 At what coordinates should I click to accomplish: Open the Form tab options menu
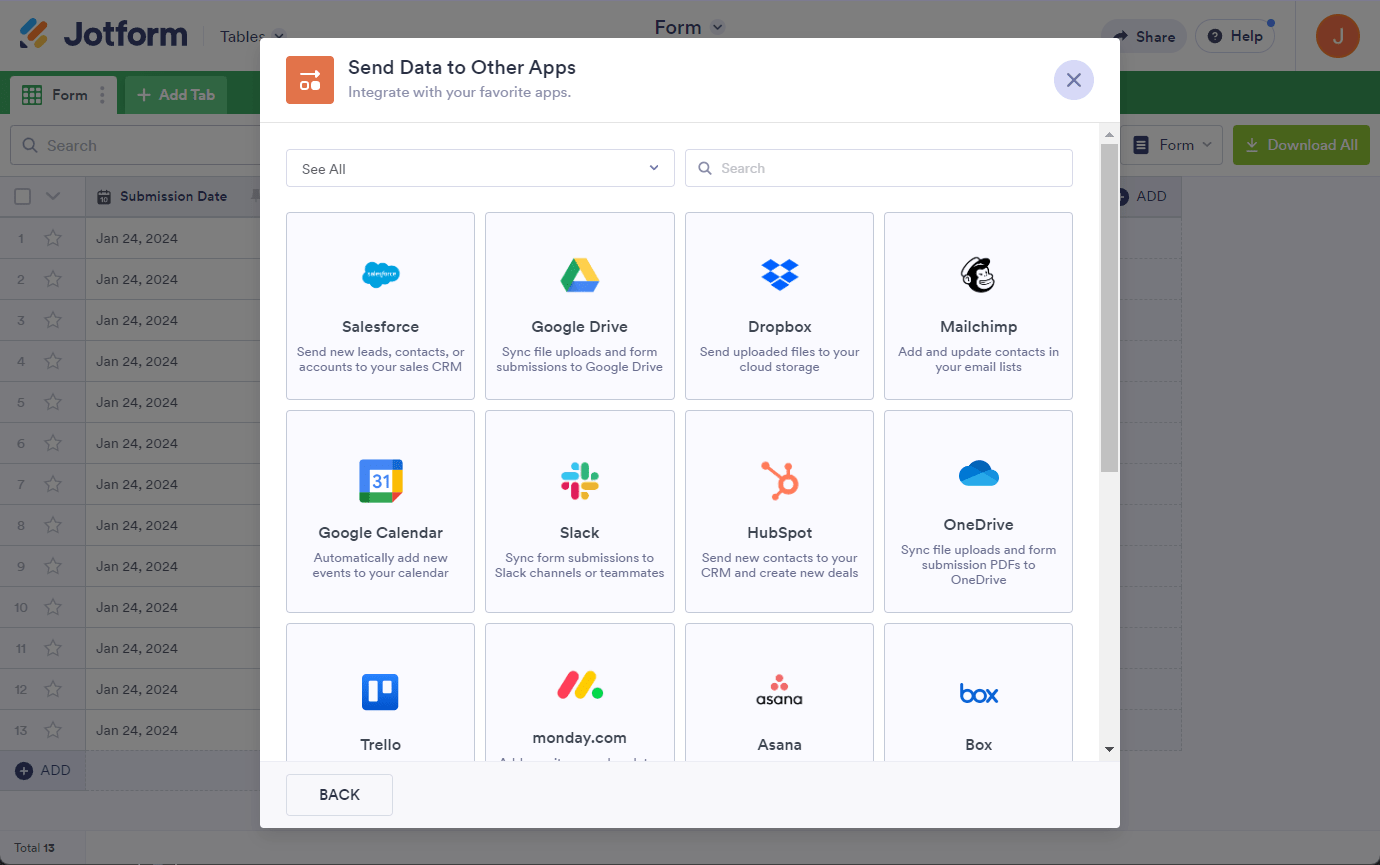[x=102, y=95]
